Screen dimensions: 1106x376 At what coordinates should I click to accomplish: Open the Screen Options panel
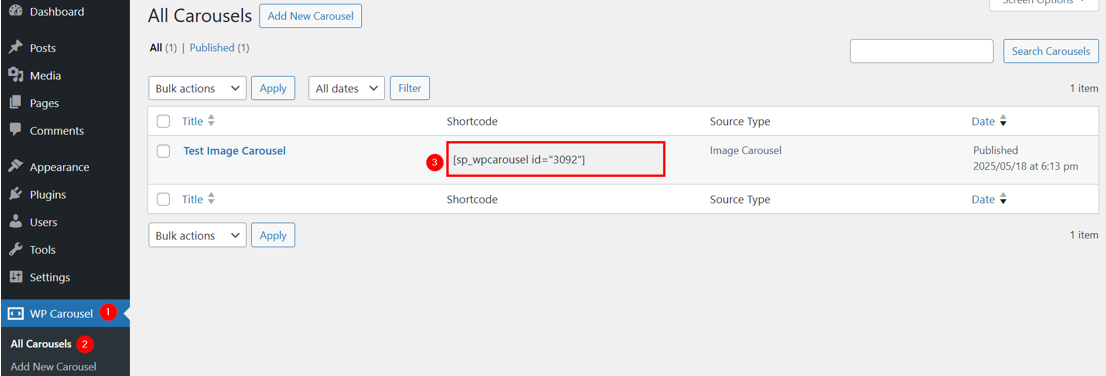1044,4
